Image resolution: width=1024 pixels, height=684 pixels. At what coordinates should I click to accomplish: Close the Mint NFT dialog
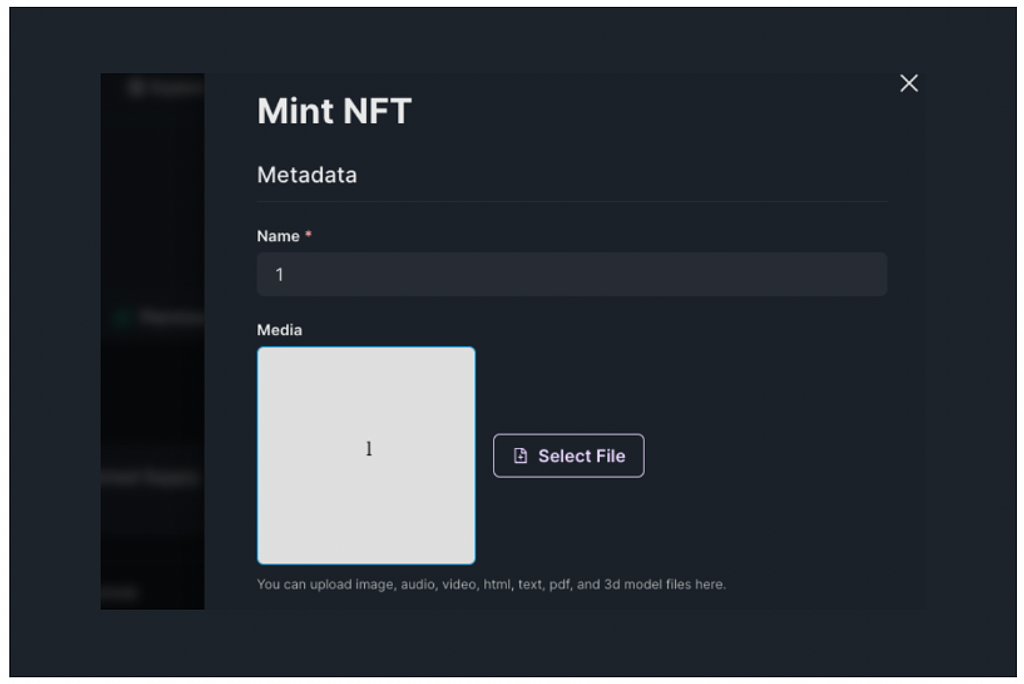point(908,84)
